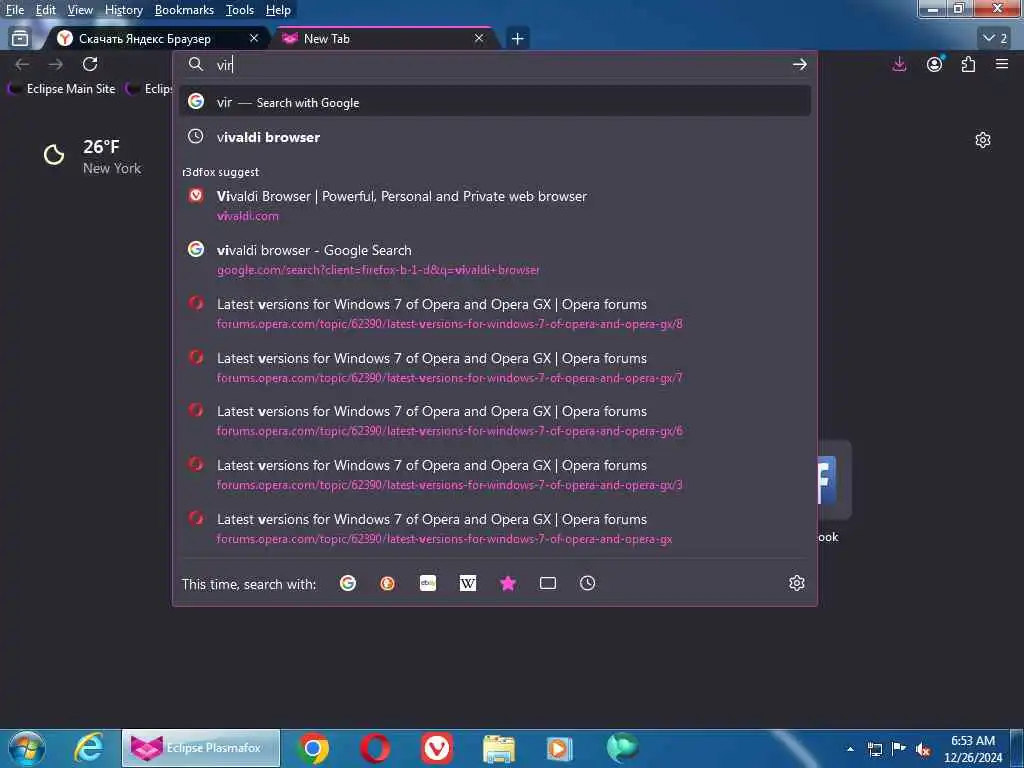The image size is (1024, 768).
Task: Open the Help menu
Action: click(x=278, y=10)
